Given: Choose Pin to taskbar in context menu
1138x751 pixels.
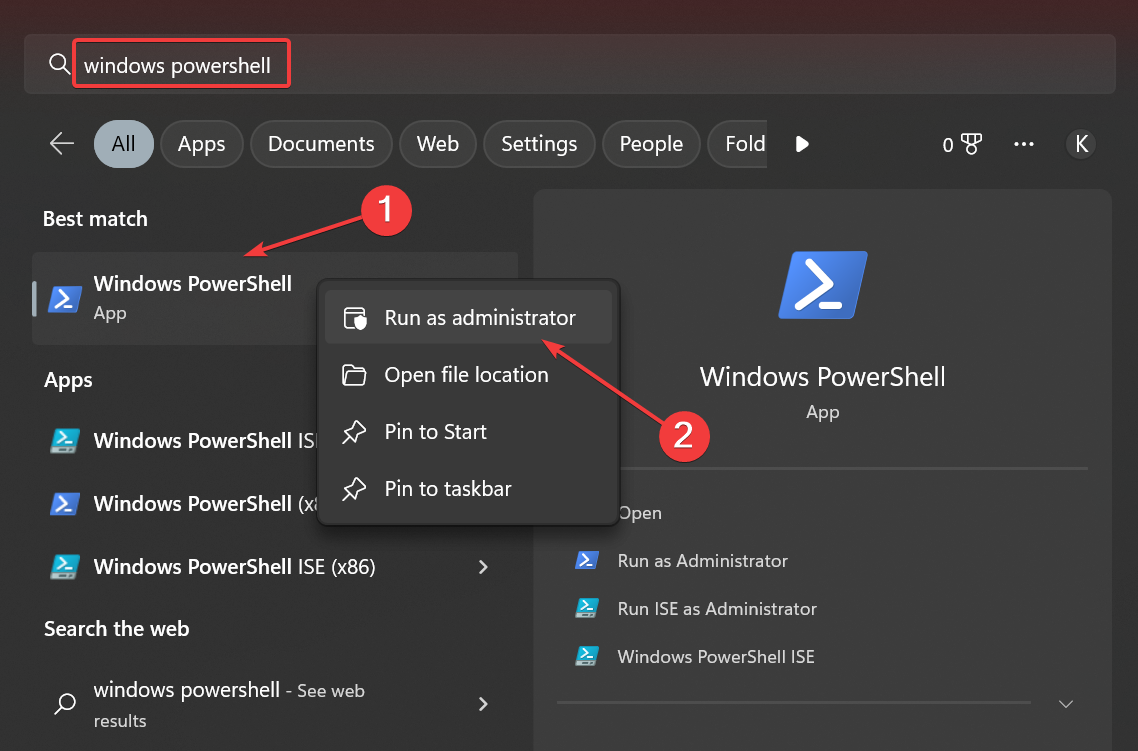Looking at the screenshot, I should point(468,488).
